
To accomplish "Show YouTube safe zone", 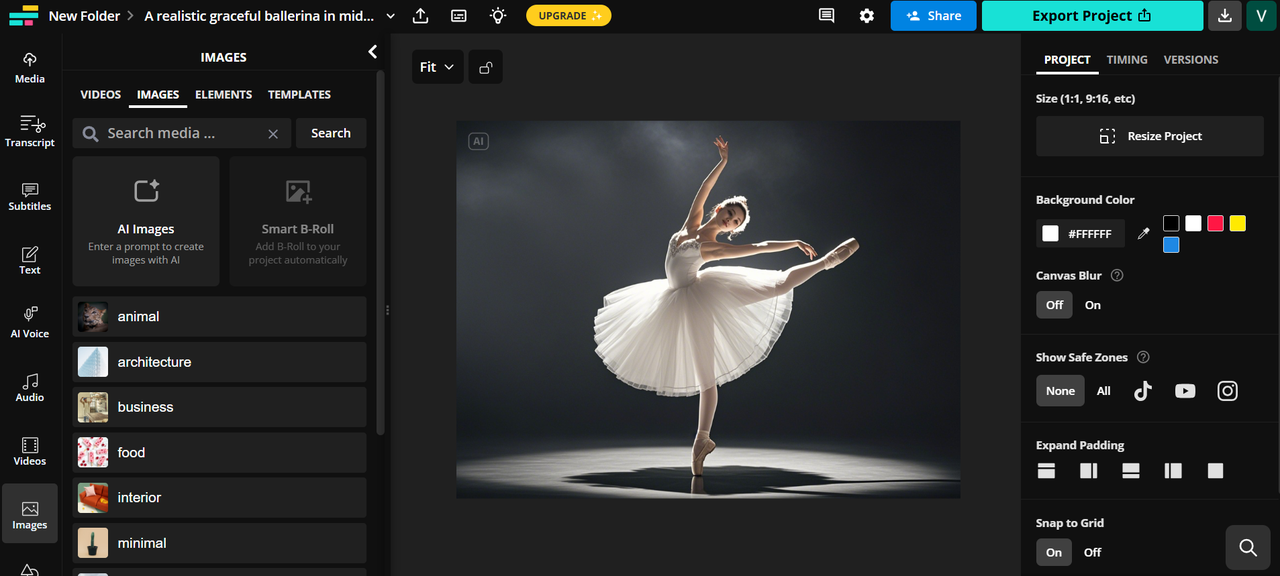I will click(1185, 391).
